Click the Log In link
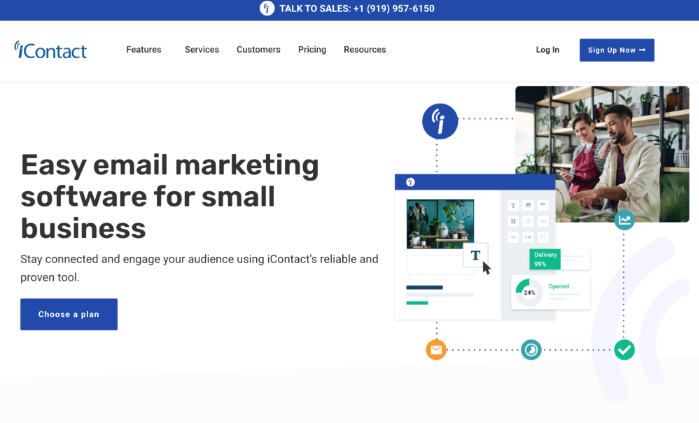Image resolution: width=699 pixels, height=423 pixels. (x=547, y=50)
